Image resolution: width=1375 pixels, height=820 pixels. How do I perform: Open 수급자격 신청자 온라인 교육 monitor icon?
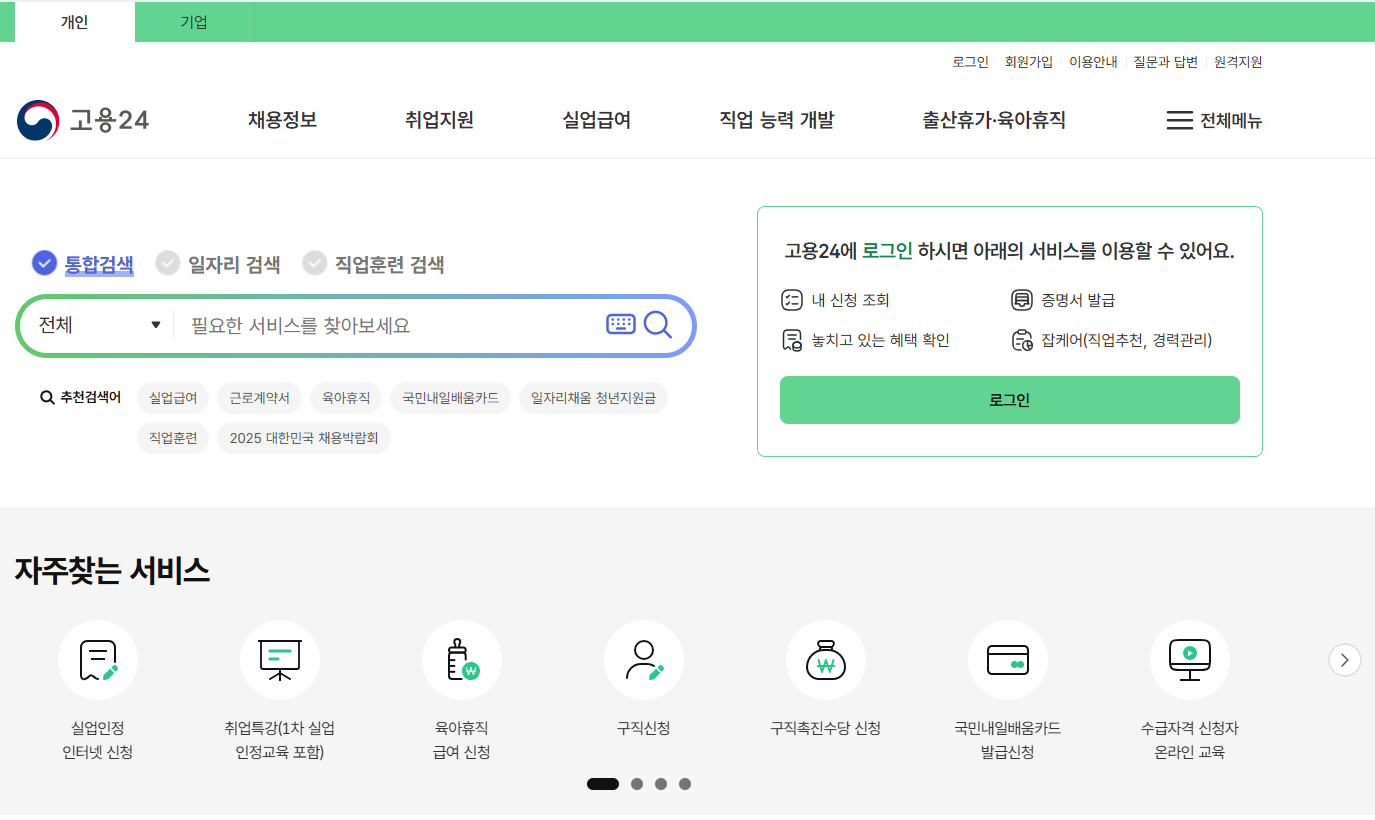click(x=1189, y=659)
